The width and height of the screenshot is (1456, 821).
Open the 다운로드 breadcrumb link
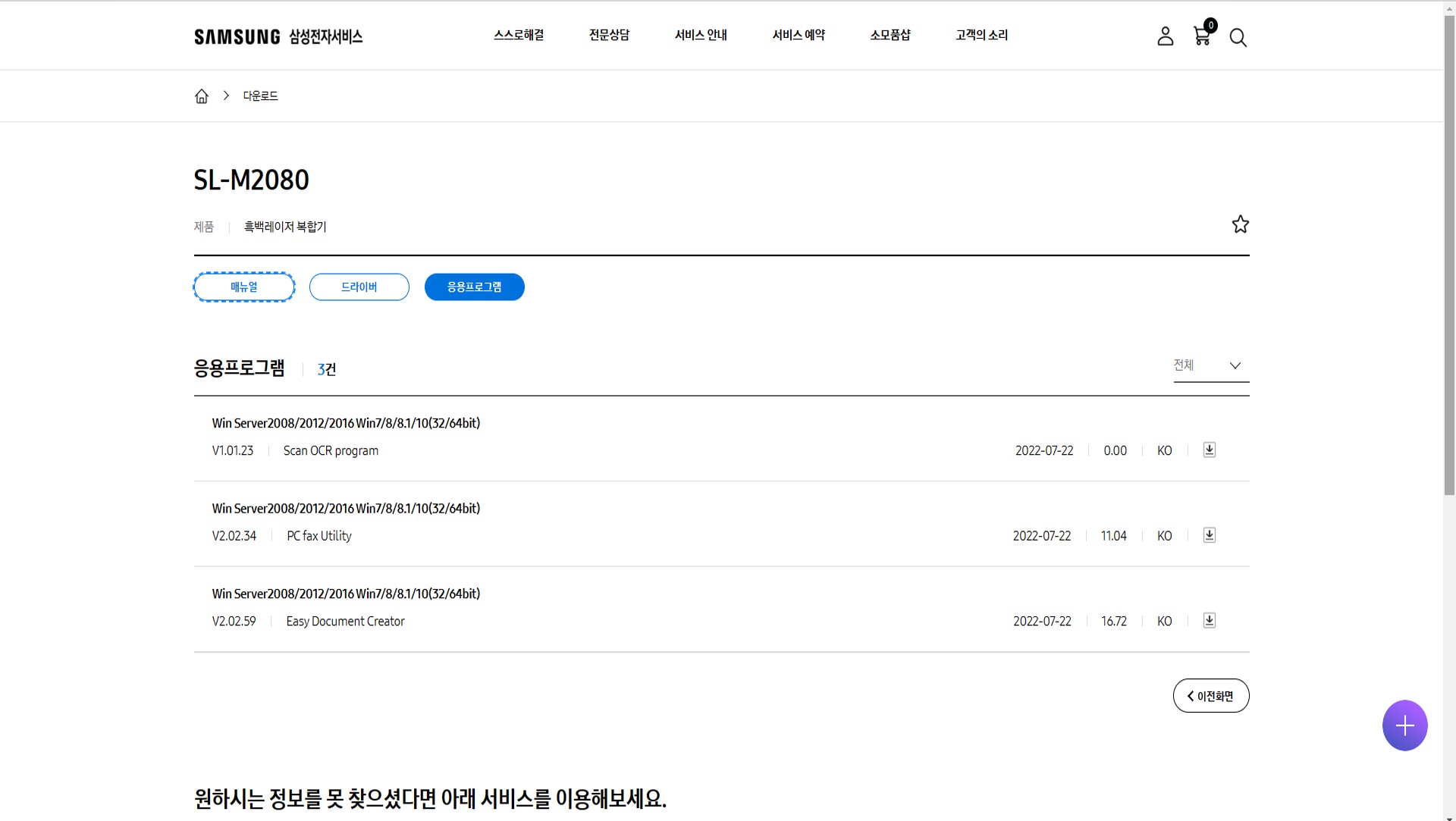click(260, 96)
